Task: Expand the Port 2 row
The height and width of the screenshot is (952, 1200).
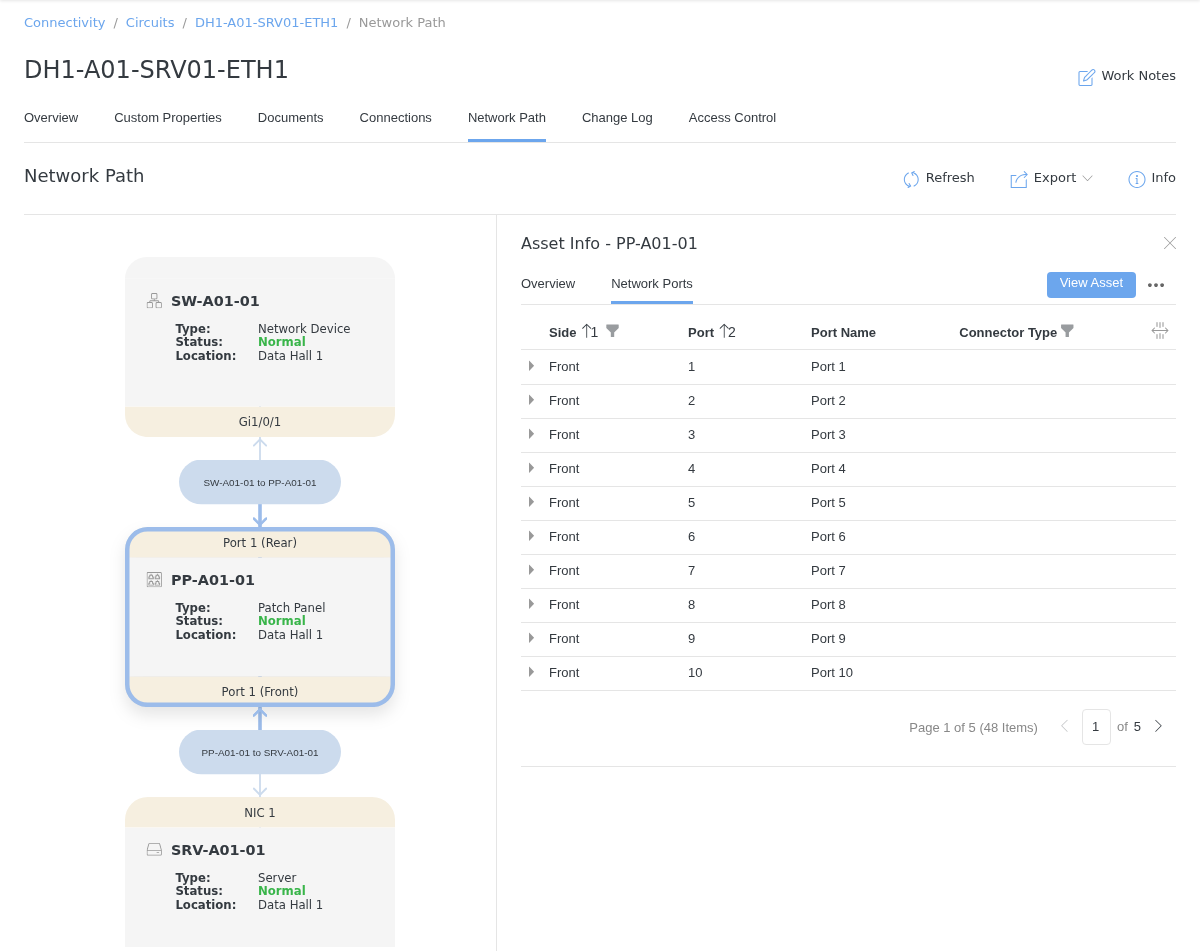Action: [531, 400]
